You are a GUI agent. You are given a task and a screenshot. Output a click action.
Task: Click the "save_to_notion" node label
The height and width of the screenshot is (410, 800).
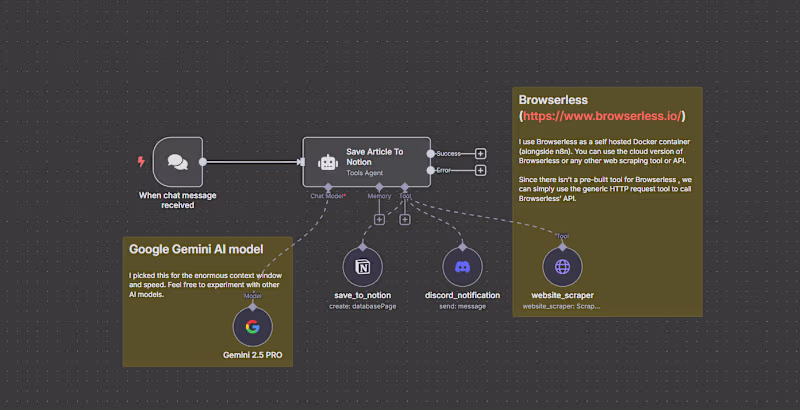pos(363,295)
